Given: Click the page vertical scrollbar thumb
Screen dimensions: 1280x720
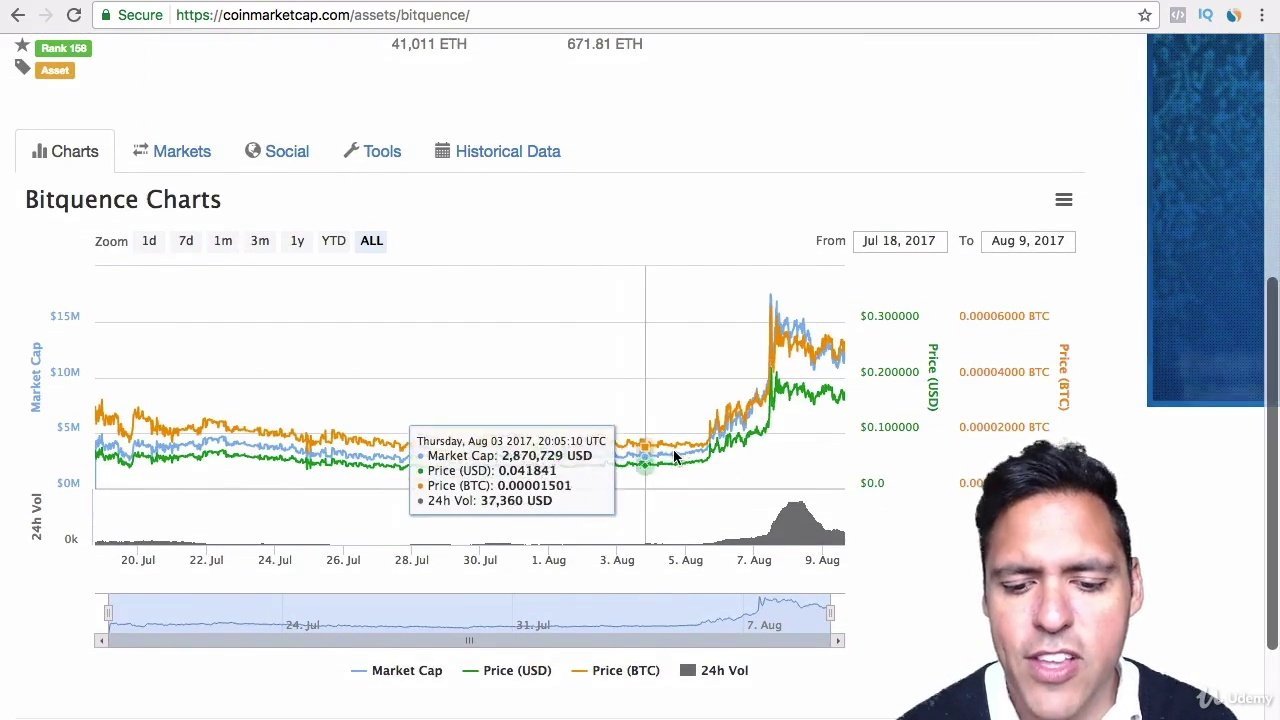Looking at the screenshot, I should (1272, 463).
